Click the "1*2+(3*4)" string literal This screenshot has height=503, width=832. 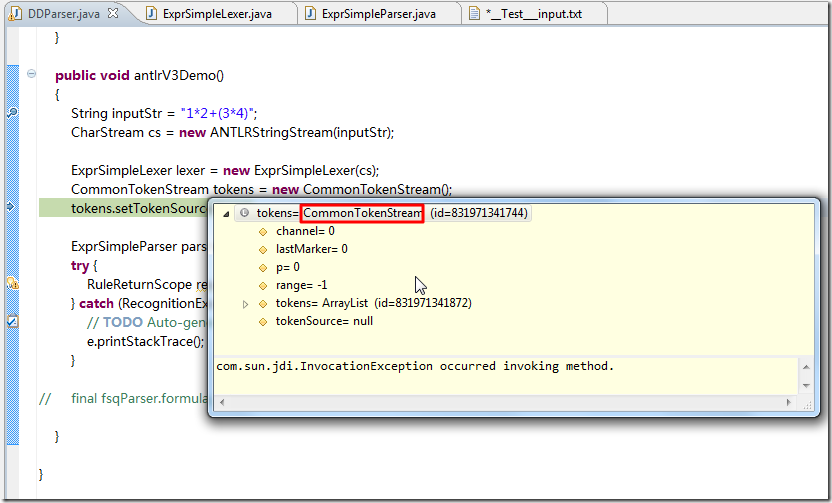[216, 113]
